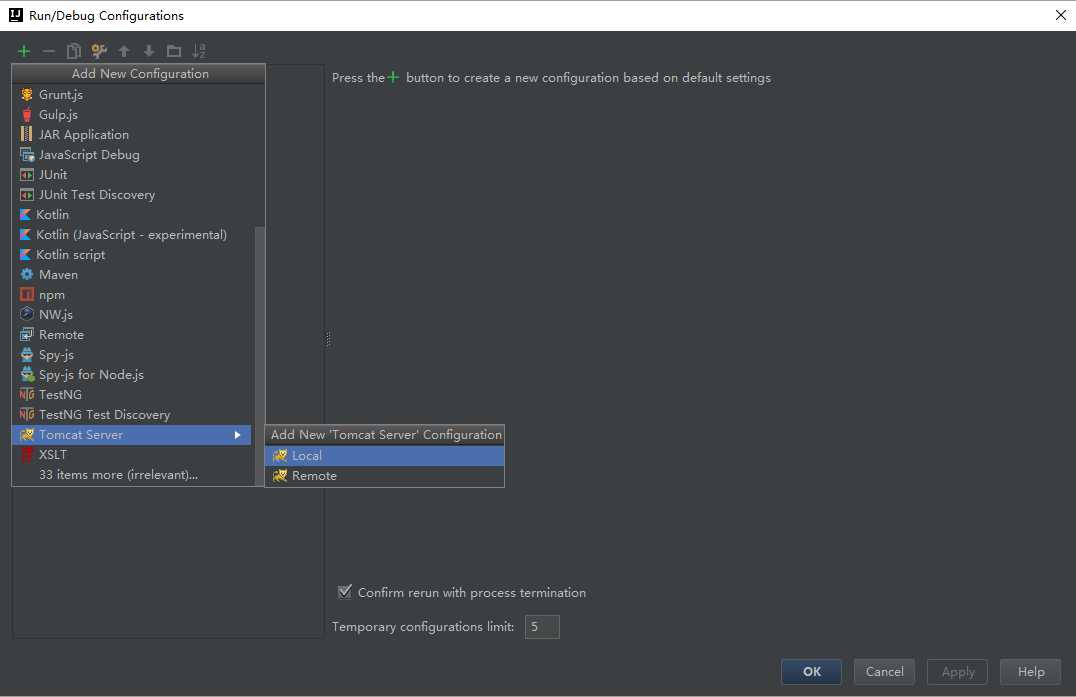Click the Copy Configuration toolbar icon
Image resolution: width=1076 pixels, height=697 pixels.
[73, 51]
